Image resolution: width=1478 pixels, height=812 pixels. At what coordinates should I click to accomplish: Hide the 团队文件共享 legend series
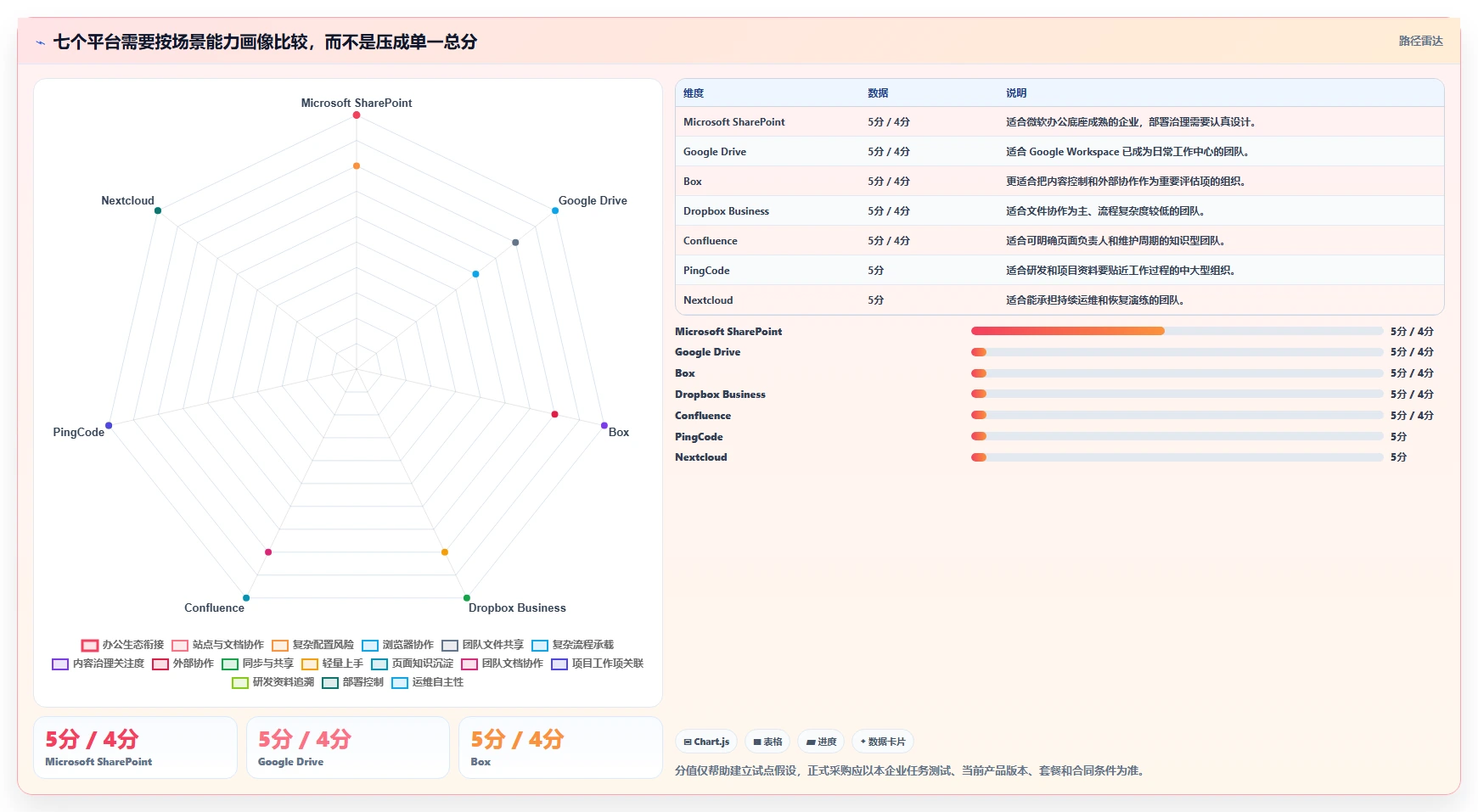482,645
